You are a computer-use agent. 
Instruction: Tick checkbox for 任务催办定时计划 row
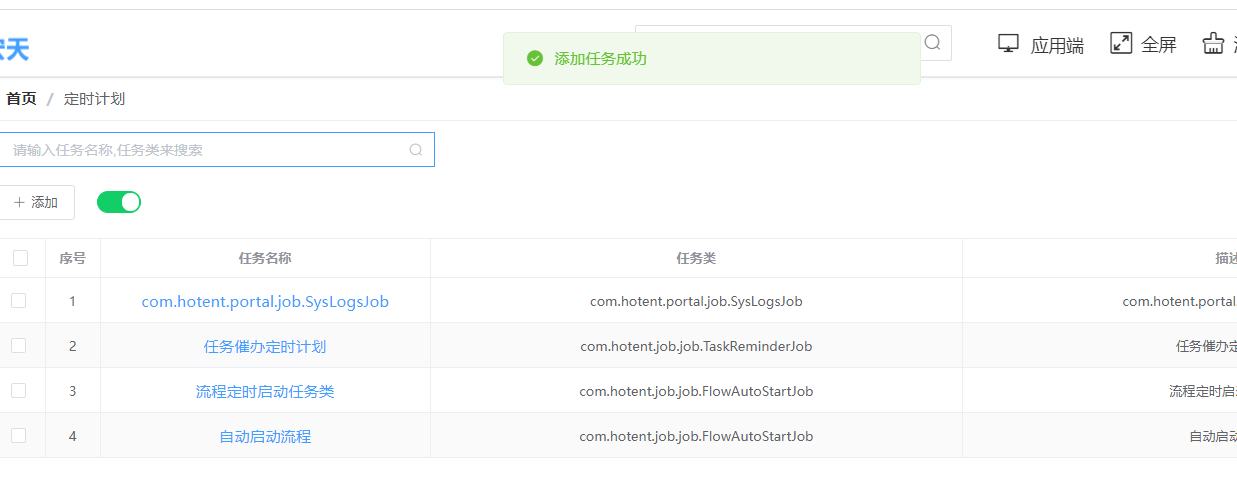coord(19,345)
